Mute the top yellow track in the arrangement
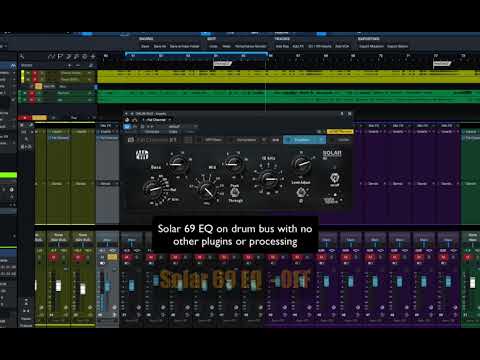480x360 pixels. 34,73
